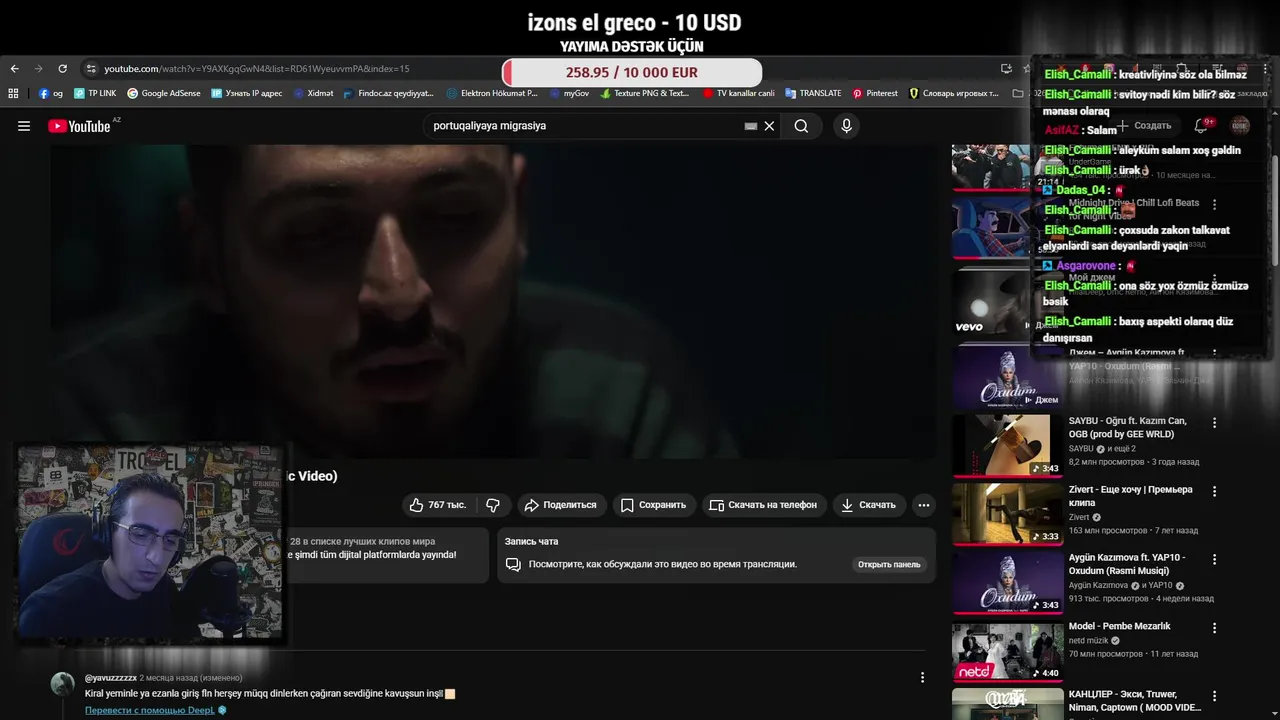Click the yavuzzzzzx comment avatar
This screenshot has width=1280, height=720.
[x=63, y=685]
